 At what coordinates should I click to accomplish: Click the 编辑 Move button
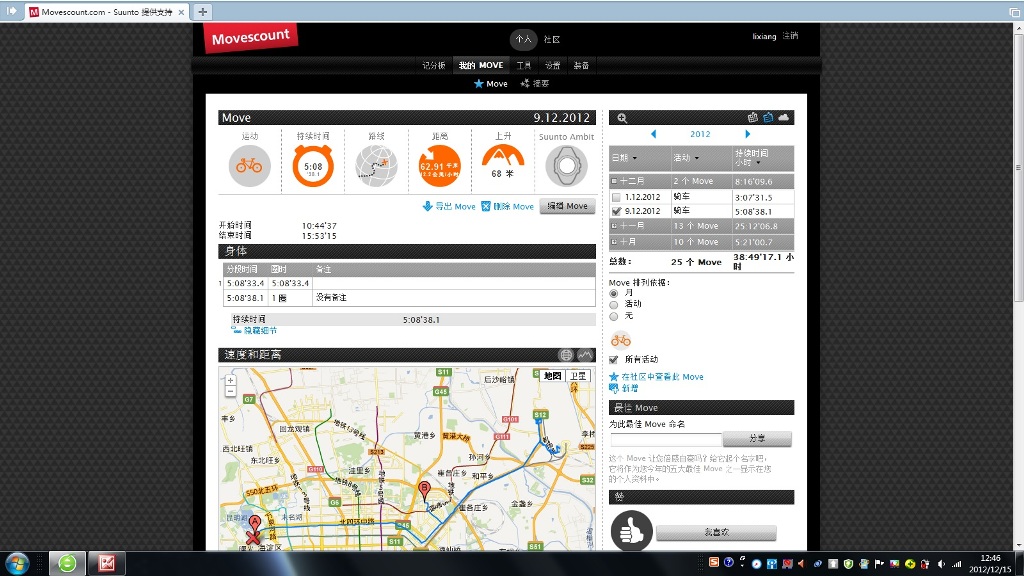566,206
